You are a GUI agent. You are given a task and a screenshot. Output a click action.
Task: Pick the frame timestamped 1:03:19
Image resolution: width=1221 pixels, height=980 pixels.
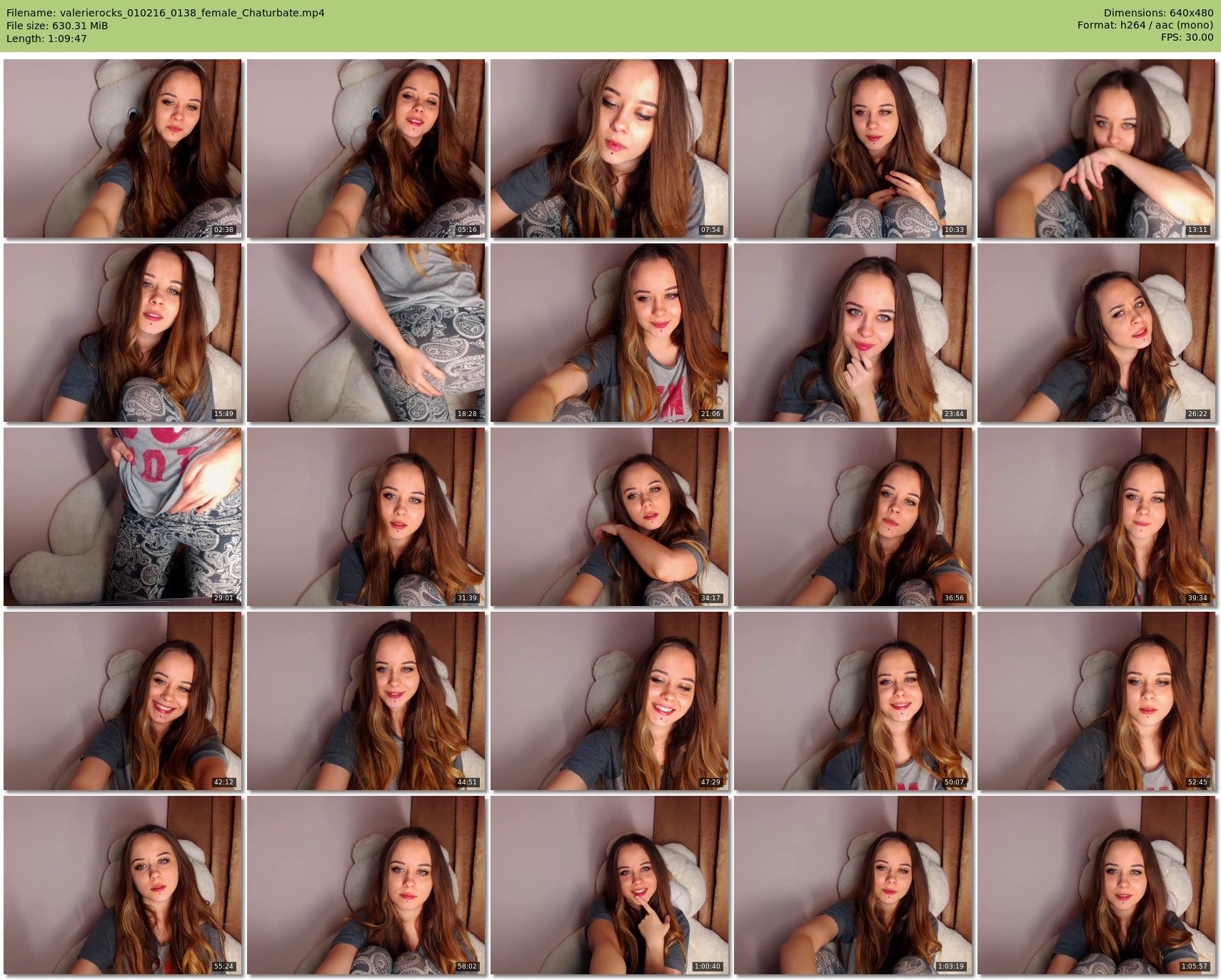(853, 885)
